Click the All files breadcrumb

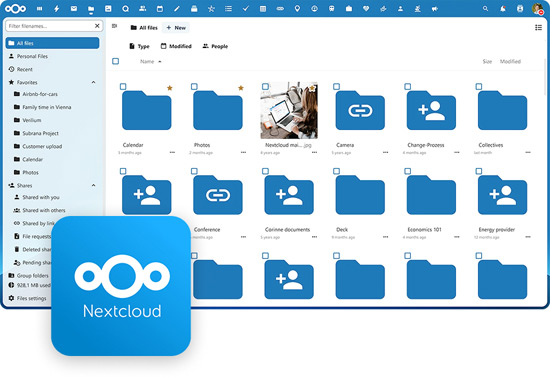144,28
